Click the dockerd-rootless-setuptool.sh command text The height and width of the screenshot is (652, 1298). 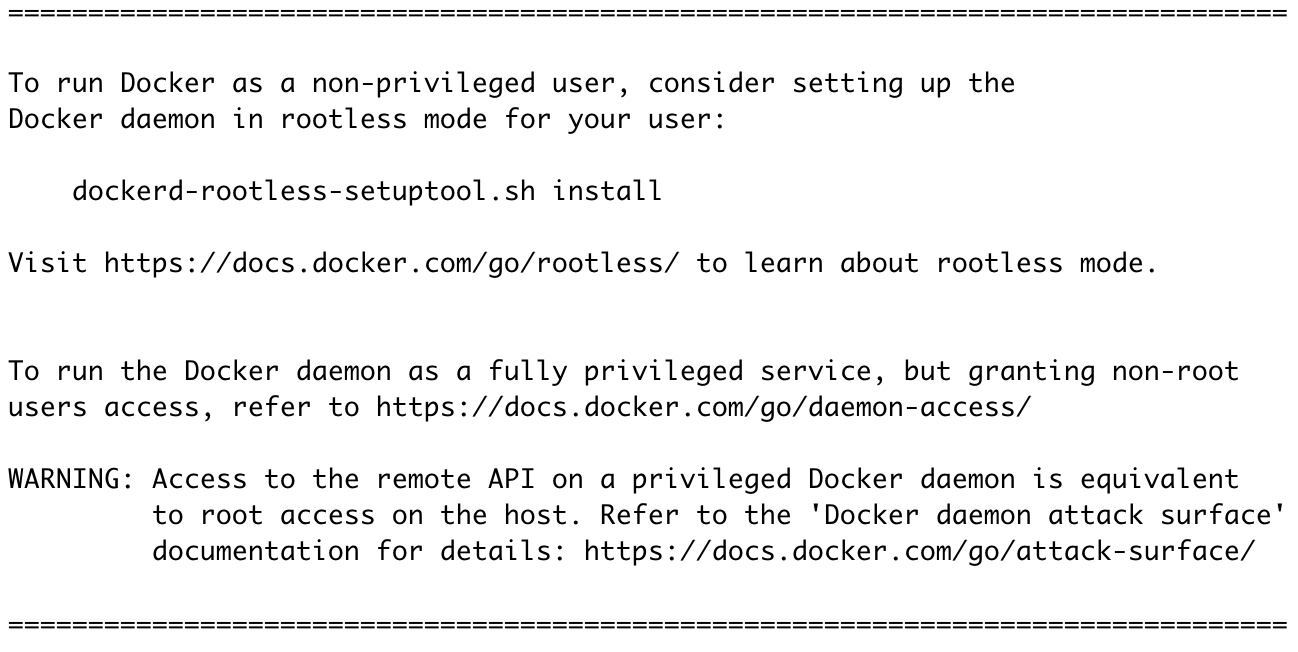pyautogui.click(x=304, y=191)
